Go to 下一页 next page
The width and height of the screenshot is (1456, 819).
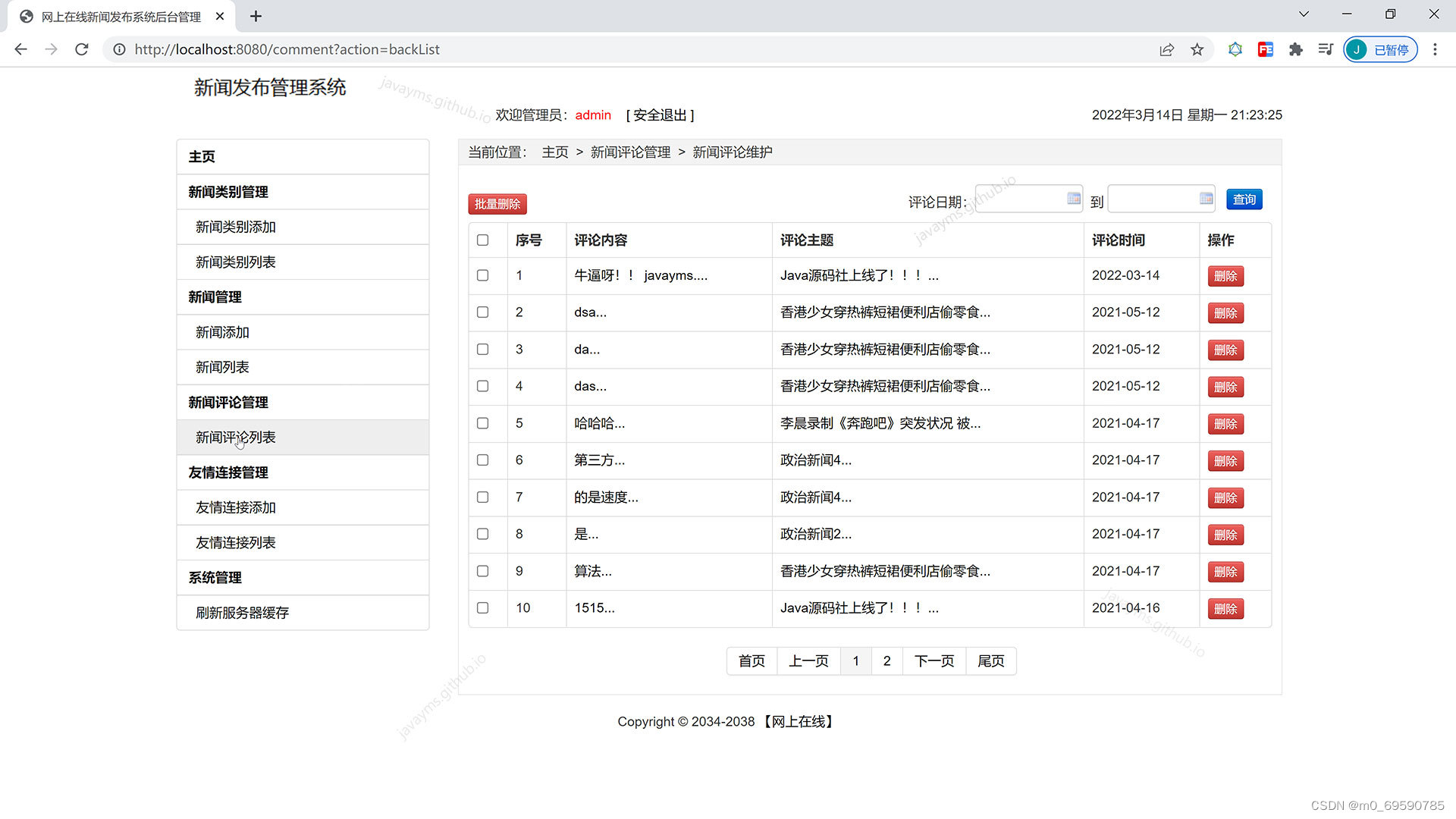pyautogui.click(x=934, y=661)
